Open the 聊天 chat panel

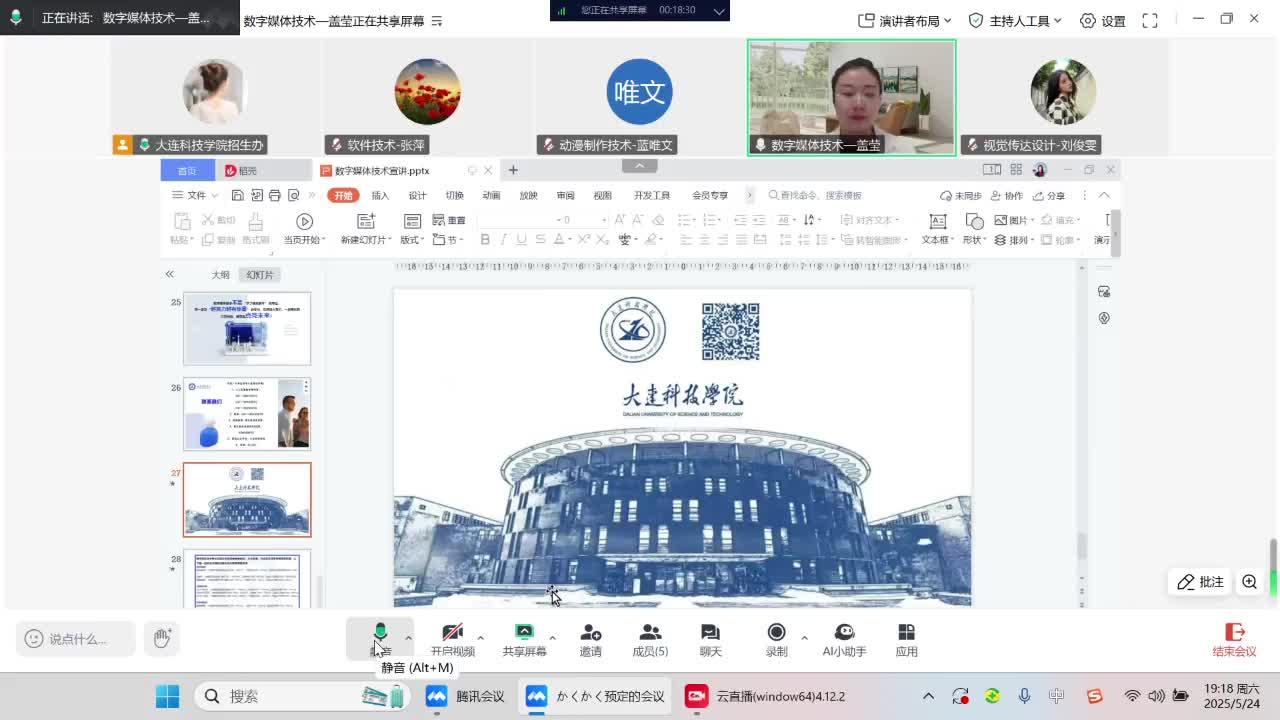tap(710, 640)
